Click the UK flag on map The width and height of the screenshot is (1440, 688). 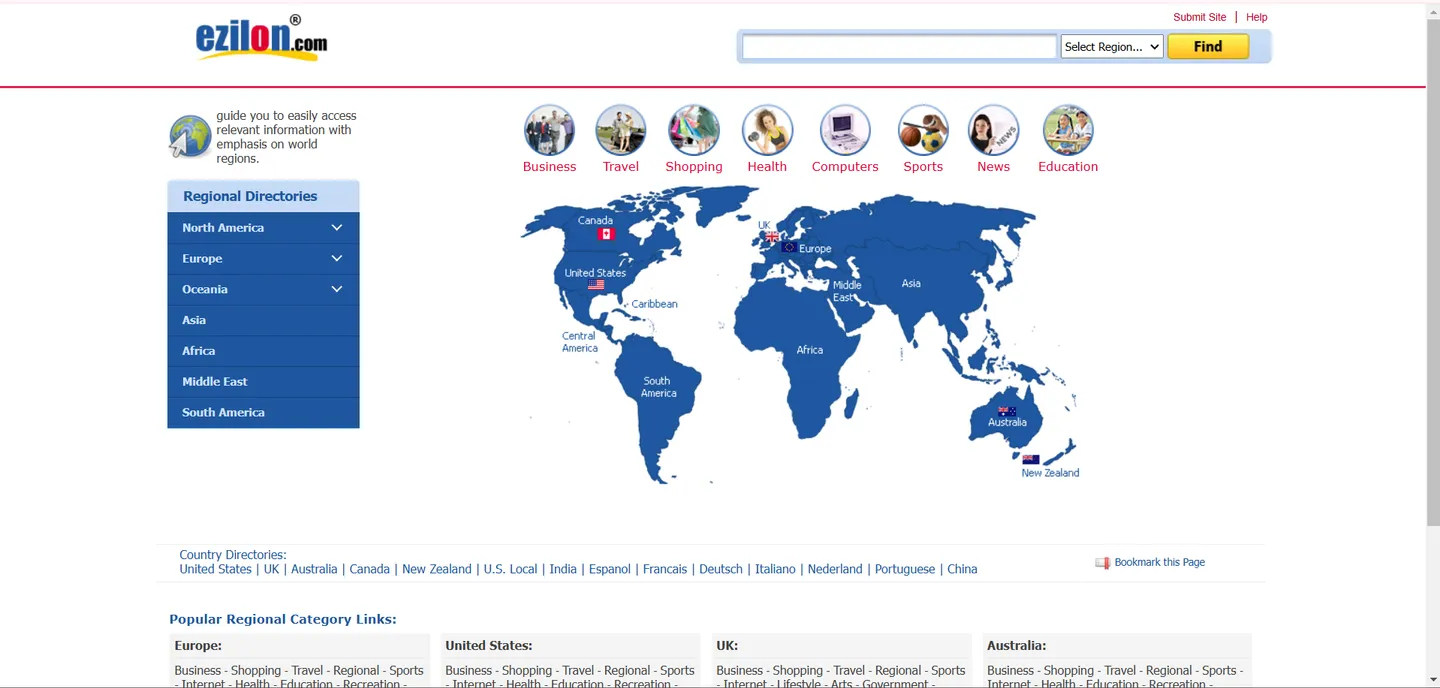[x=771, y=237]
